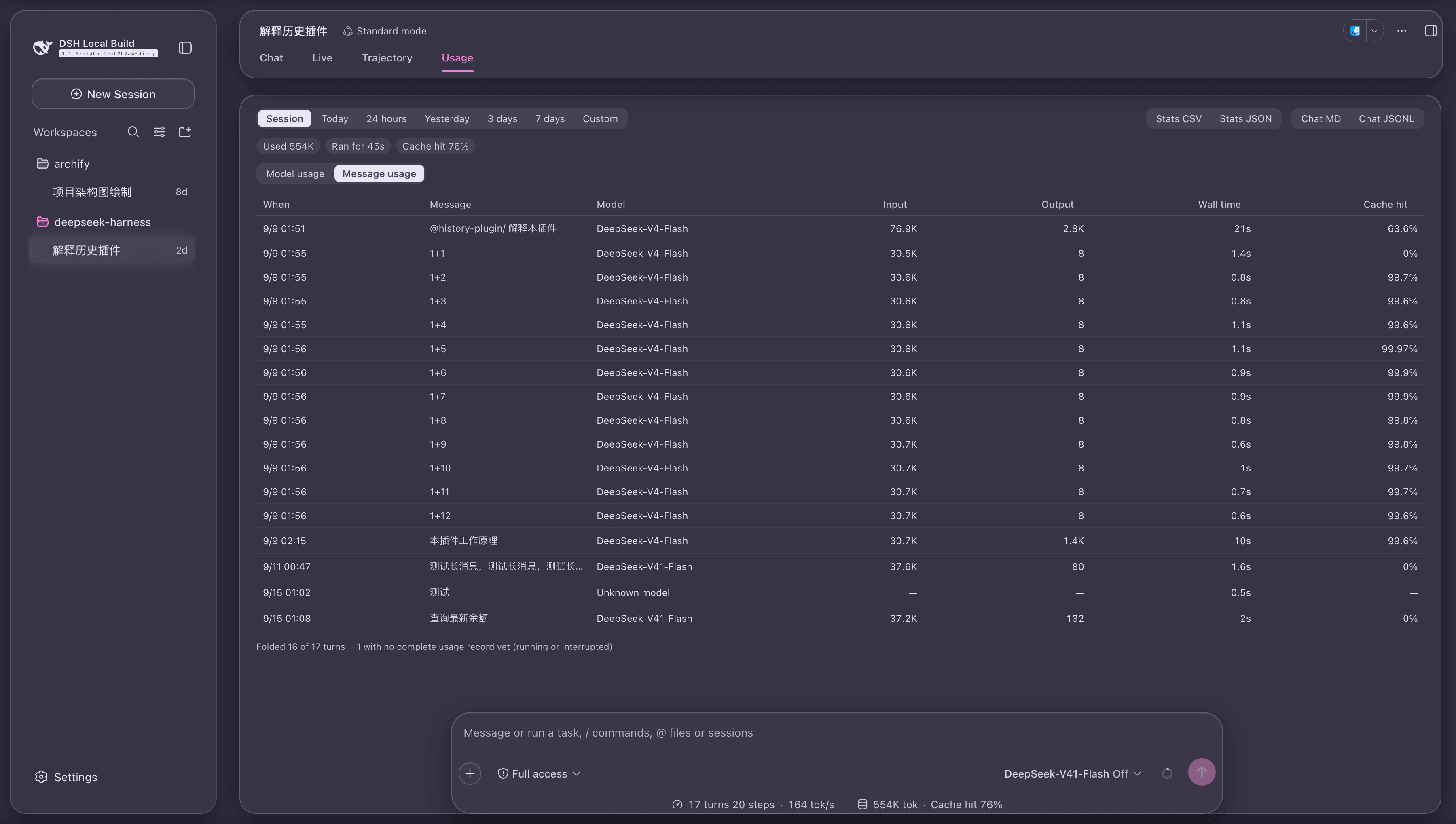Click the 查询最新余额 message row
This screenshot has width=1456, height=824.
click(840, 618)
